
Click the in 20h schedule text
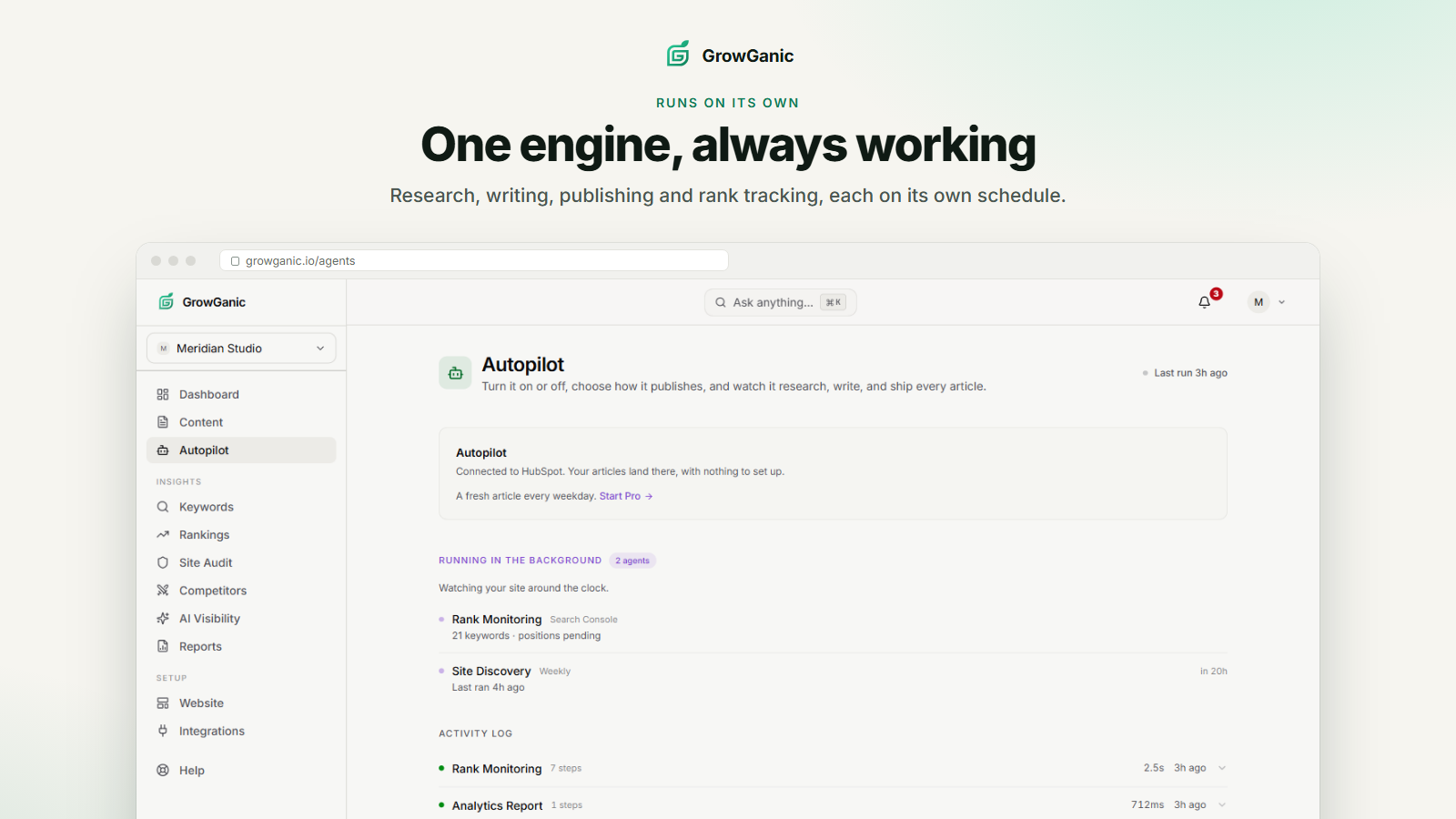pos(1213,672)
